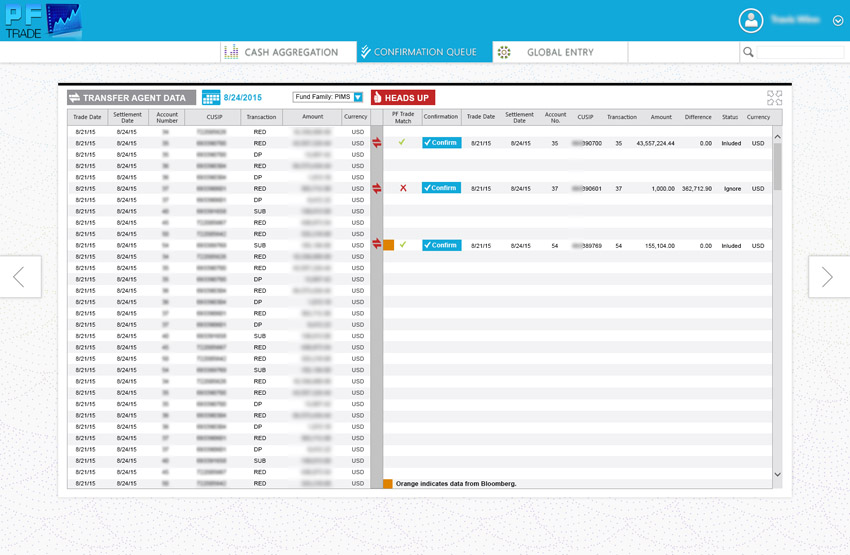Click the search magnifier icon

tap(748, 52)
